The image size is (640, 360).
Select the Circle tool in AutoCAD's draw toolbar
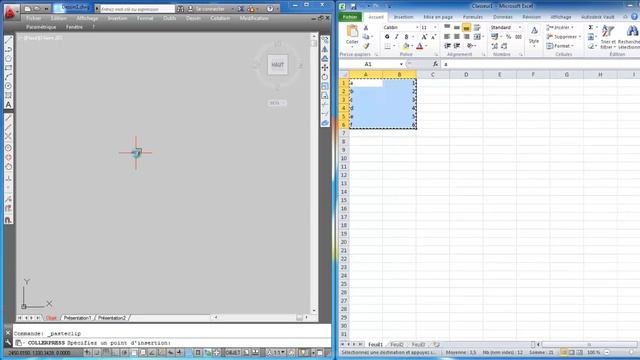pos(8,86)
